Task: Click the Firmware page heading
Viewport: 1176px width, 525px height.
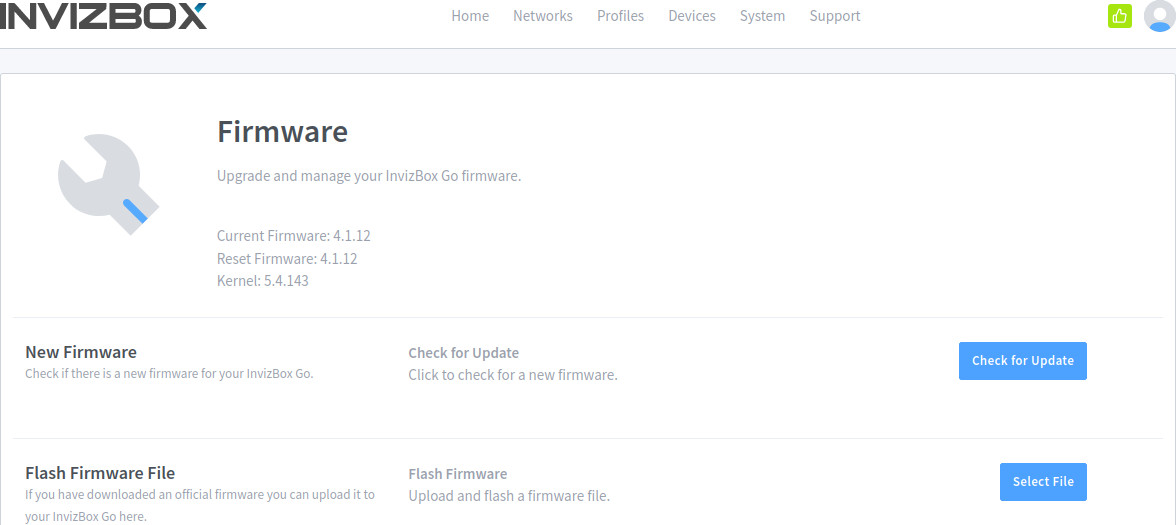Action: coord(282,132)
